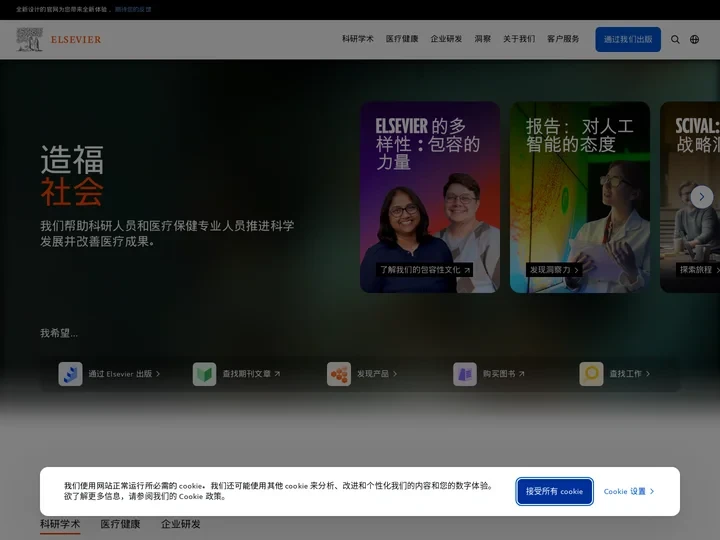
Task: Open 科研学术 navigation menu
Action: coord(358,39)
